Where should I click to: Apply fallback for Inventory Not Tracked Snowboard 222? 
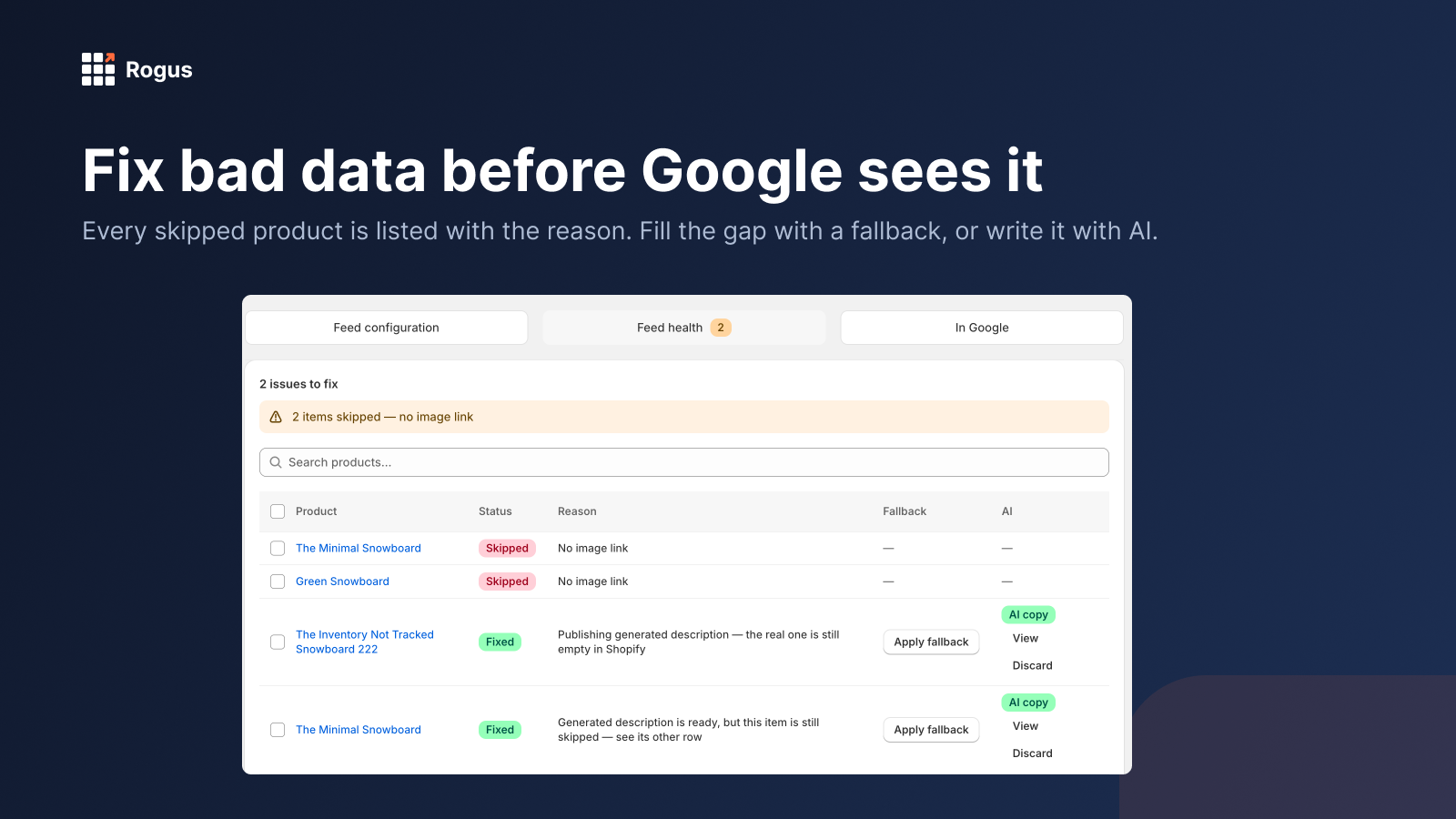931,642
